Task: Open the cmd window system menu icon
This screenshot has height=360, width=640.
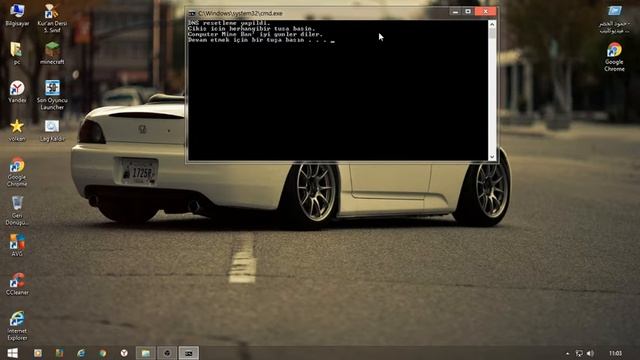Action: 192,13
